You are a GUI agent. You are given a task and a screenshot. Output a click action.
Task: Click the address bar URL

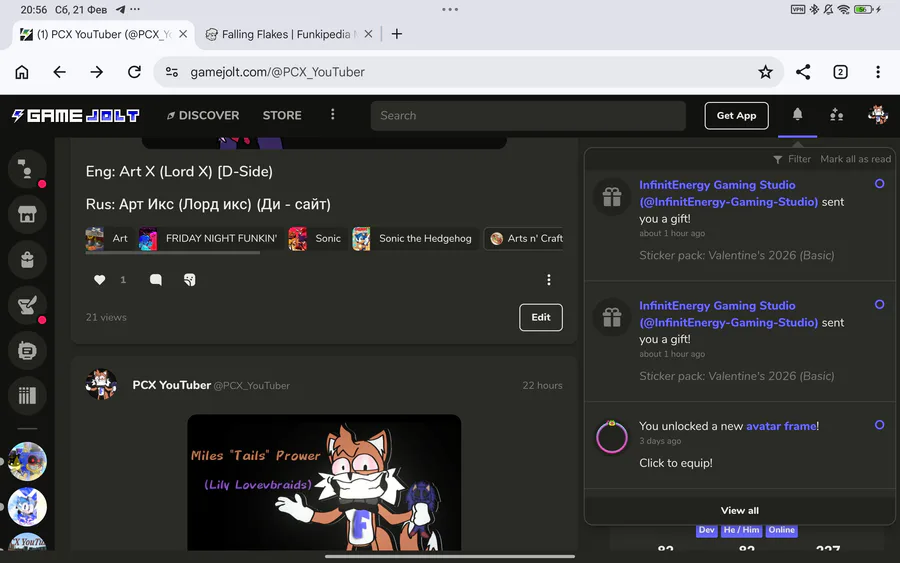(x=277, y=72)
